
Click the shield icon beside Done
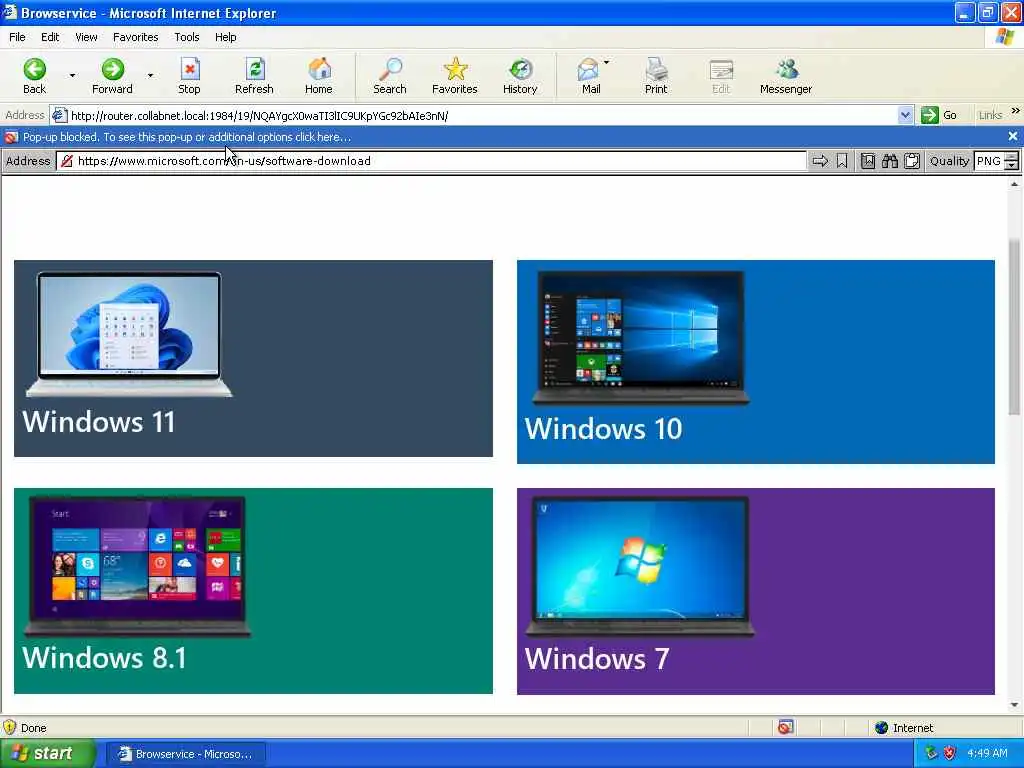pos(9,727)
